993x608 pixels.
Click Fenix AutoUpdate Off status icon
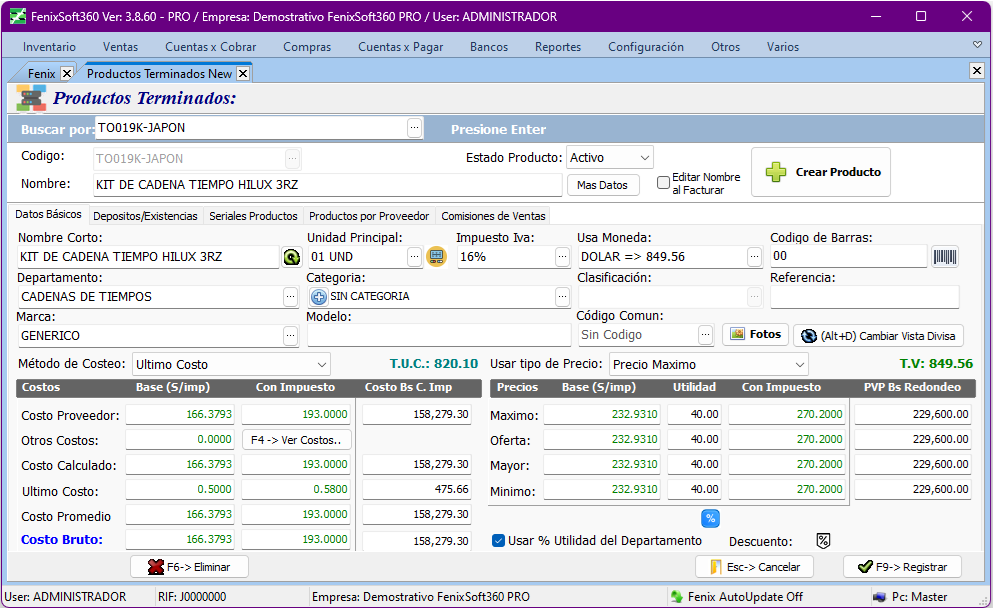point(677,597)
